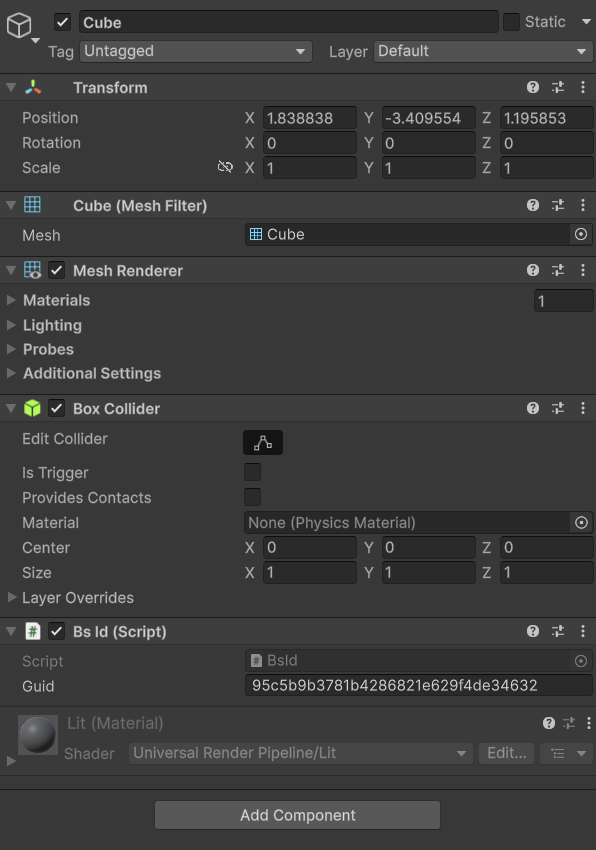Click the GameObject cube icon selector

[x=22, y=27]
